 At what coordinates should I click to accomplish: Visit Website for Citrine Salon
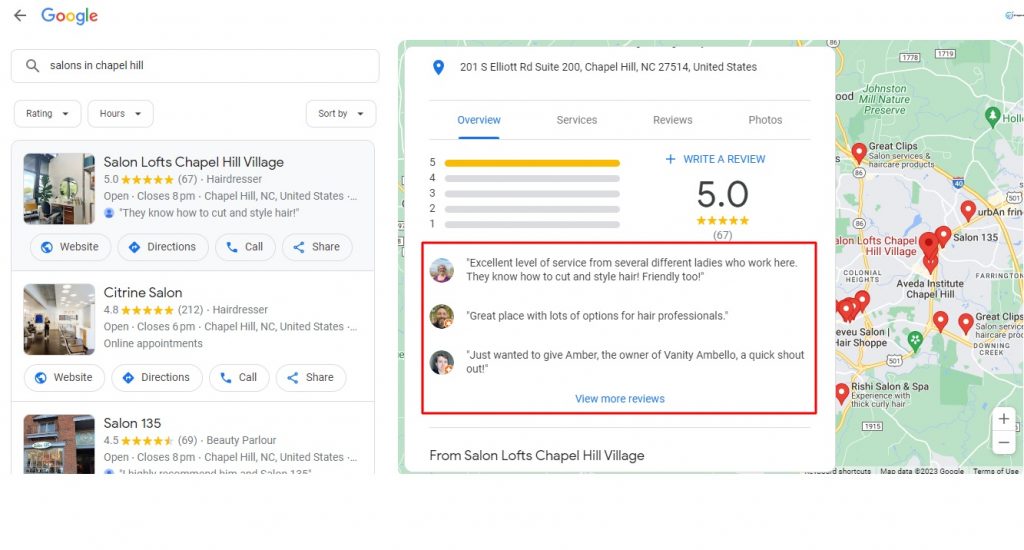[64, 378]
